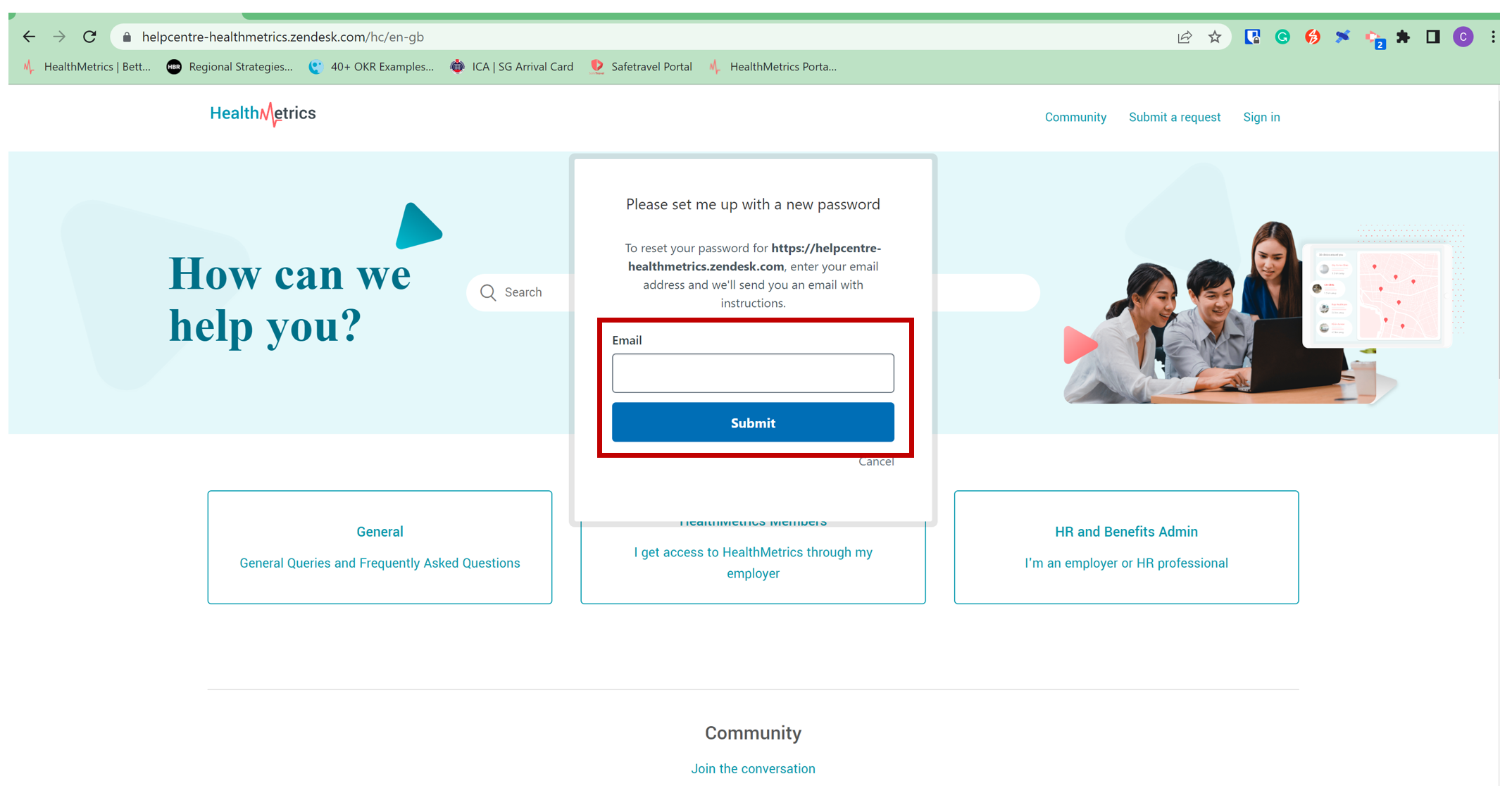The width and height of the screenshot is (1512, 793).
Task: Open the share page icon in address bar
Action: pos(1185,37)
